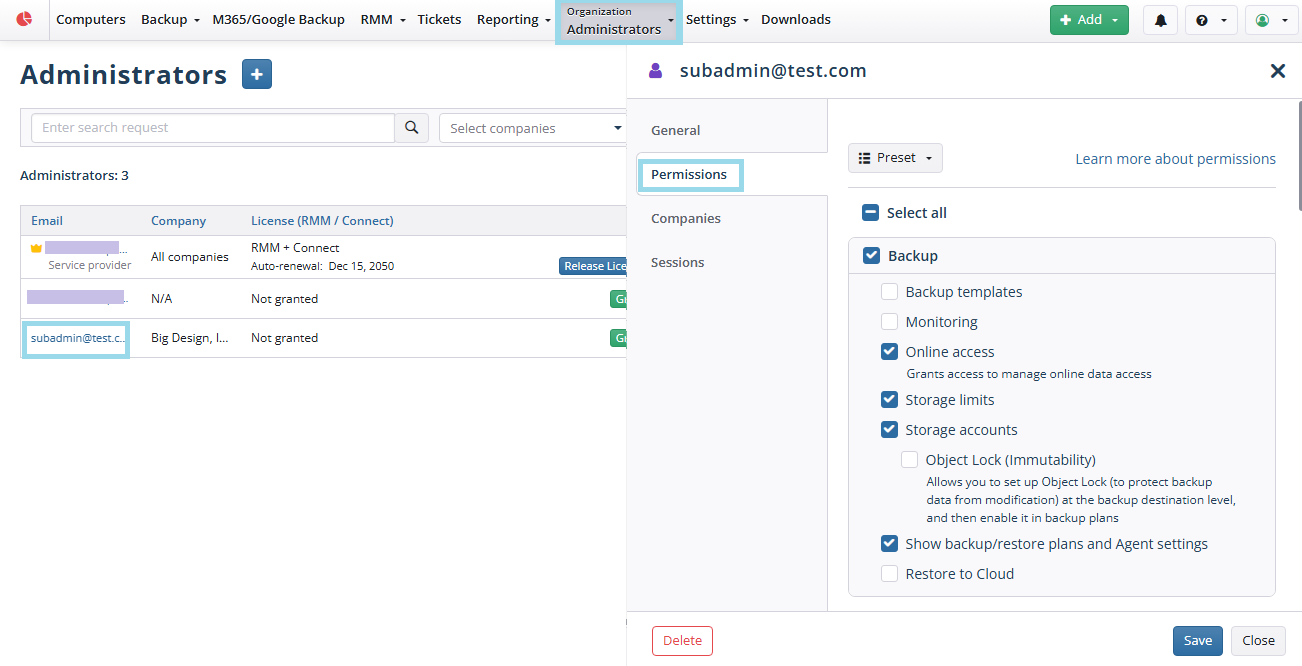Screen dimensions: 1302x666
Task: Uncheck the Storage limits checkbox
Action: (x=889, y=400)
